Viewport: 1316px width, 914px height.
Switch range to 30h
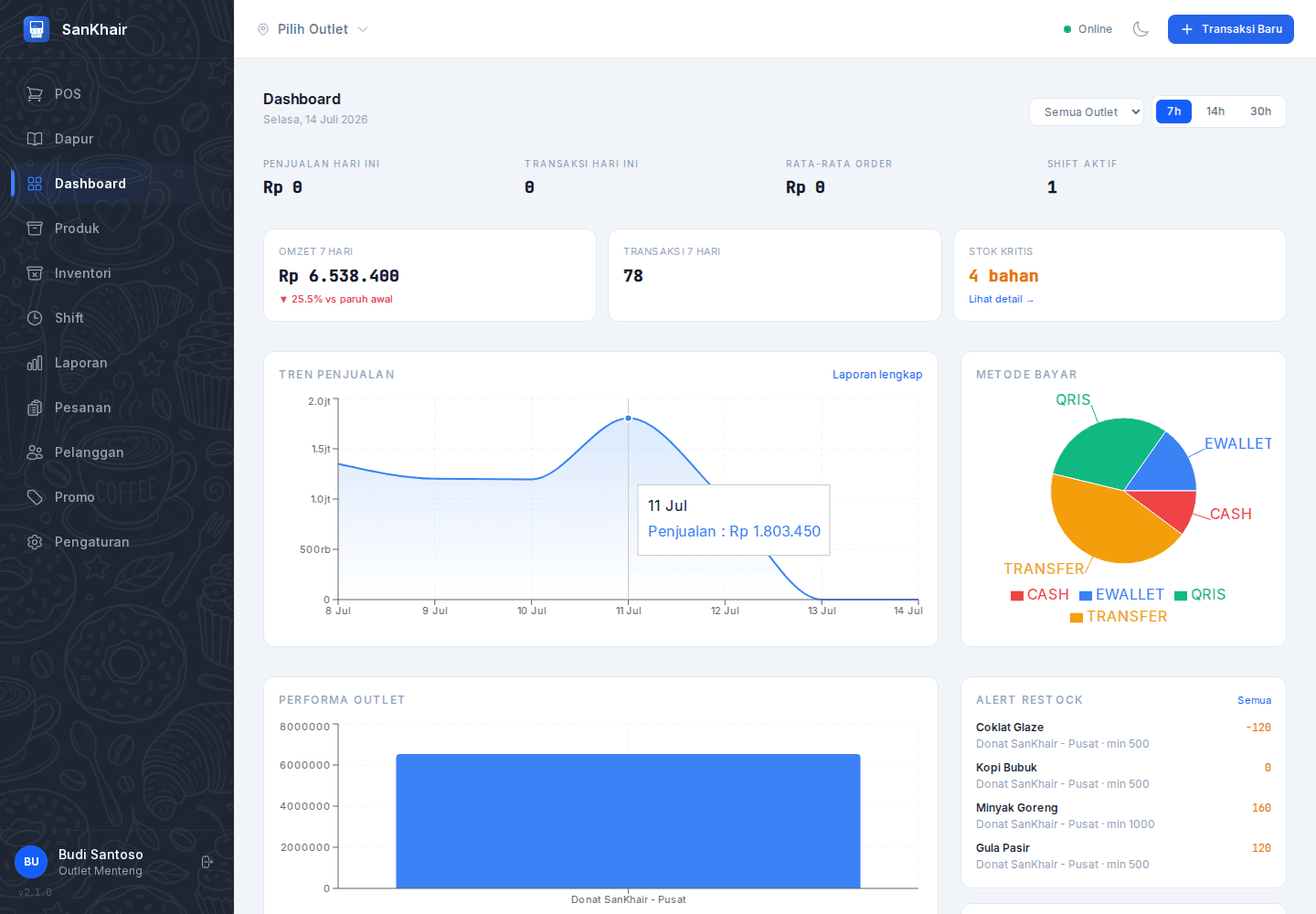[1261, 112]
